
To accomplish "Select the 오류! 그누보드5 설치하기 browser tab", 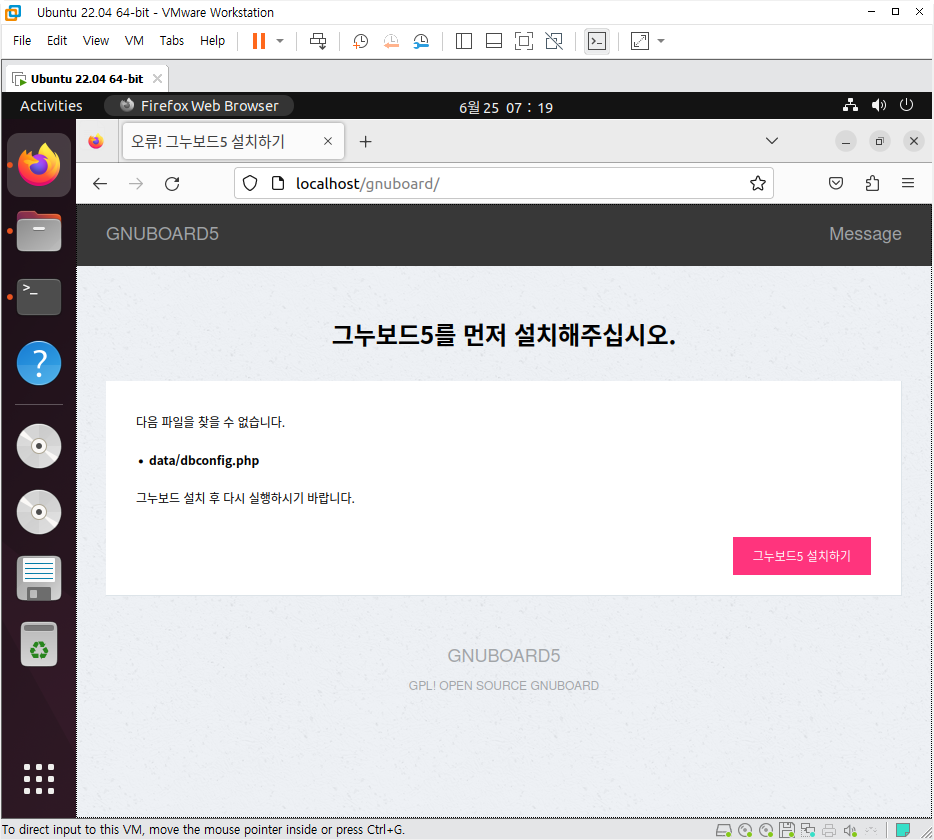I will 233,141.
